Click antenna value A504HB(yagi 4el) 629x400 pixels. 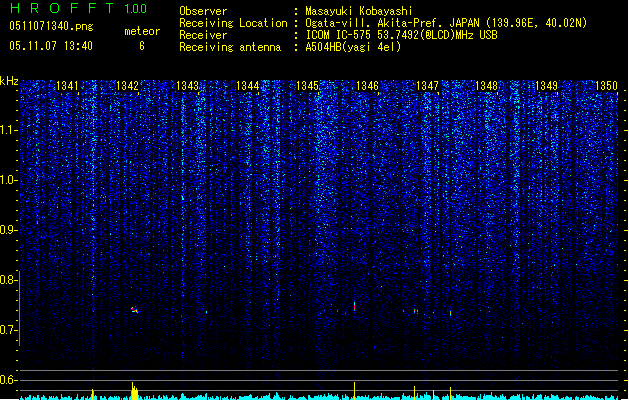[353, 47]
